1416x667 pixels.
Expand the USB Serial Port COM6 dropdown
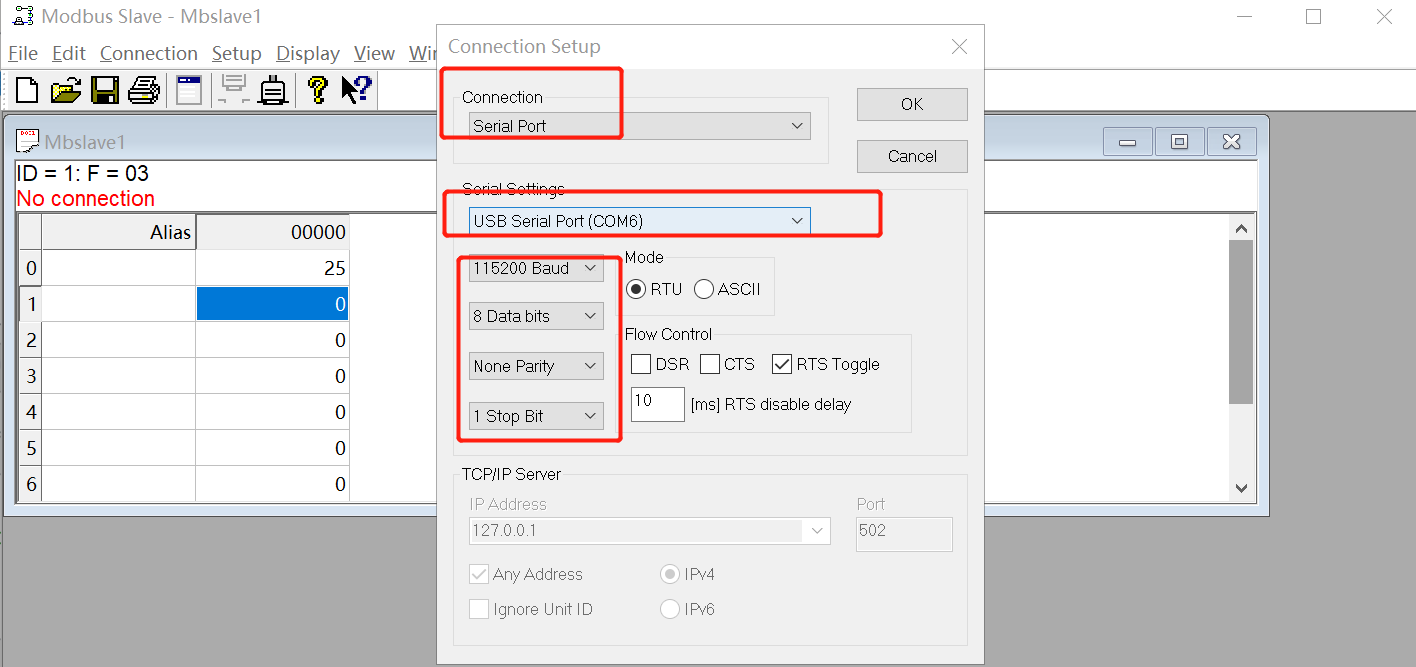click(x=639, y=221)
